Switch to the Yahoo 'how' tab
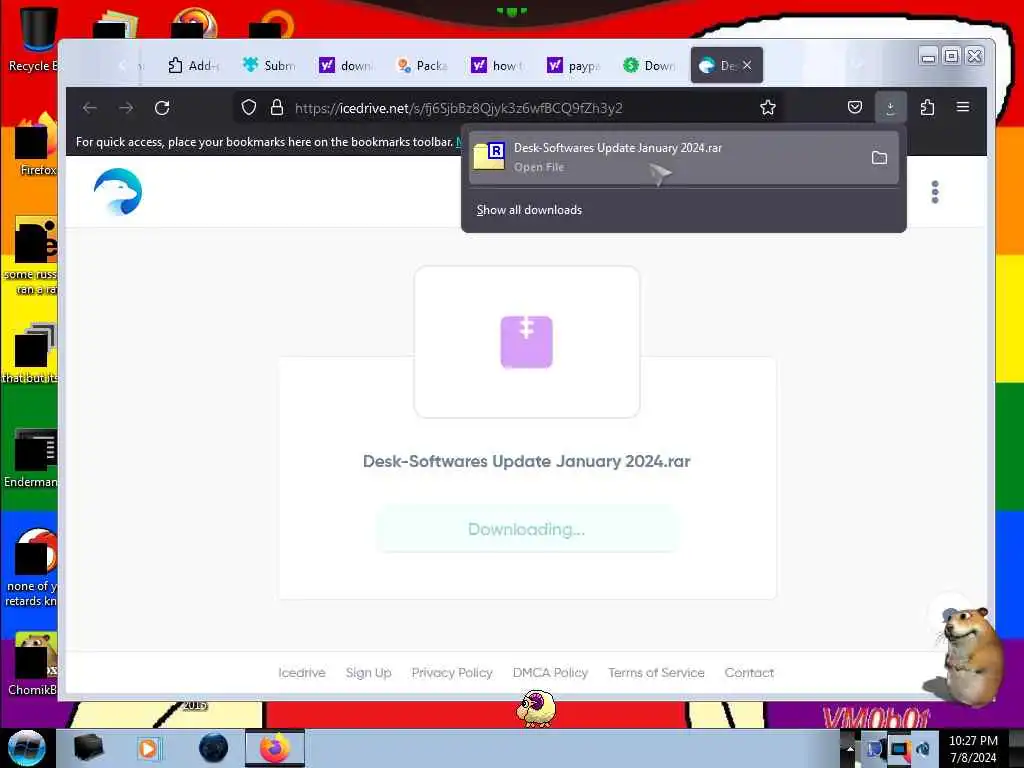The height and width of the screenshot is (768, 1024). tap(498, 65)
